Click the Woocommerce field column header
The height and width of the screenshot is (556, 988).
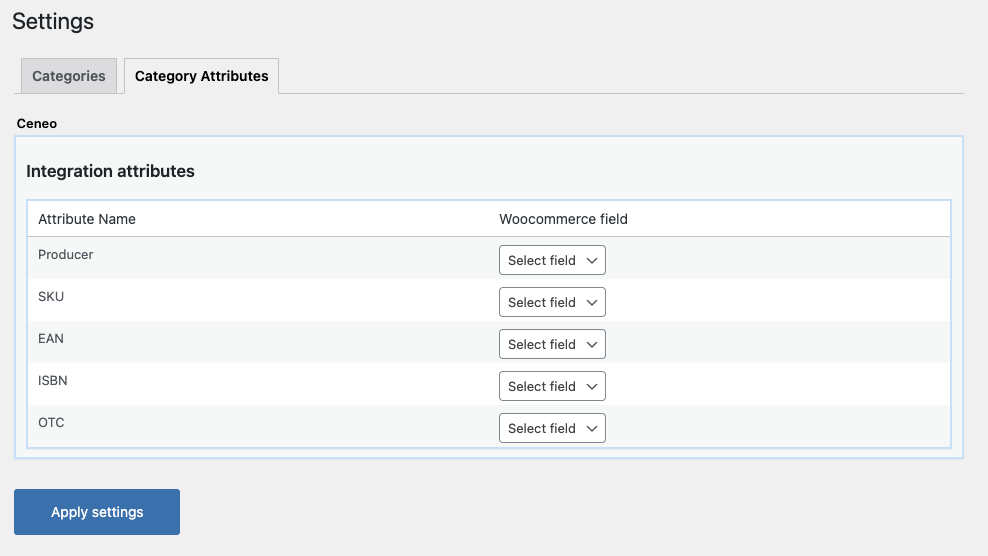point(563,219)
